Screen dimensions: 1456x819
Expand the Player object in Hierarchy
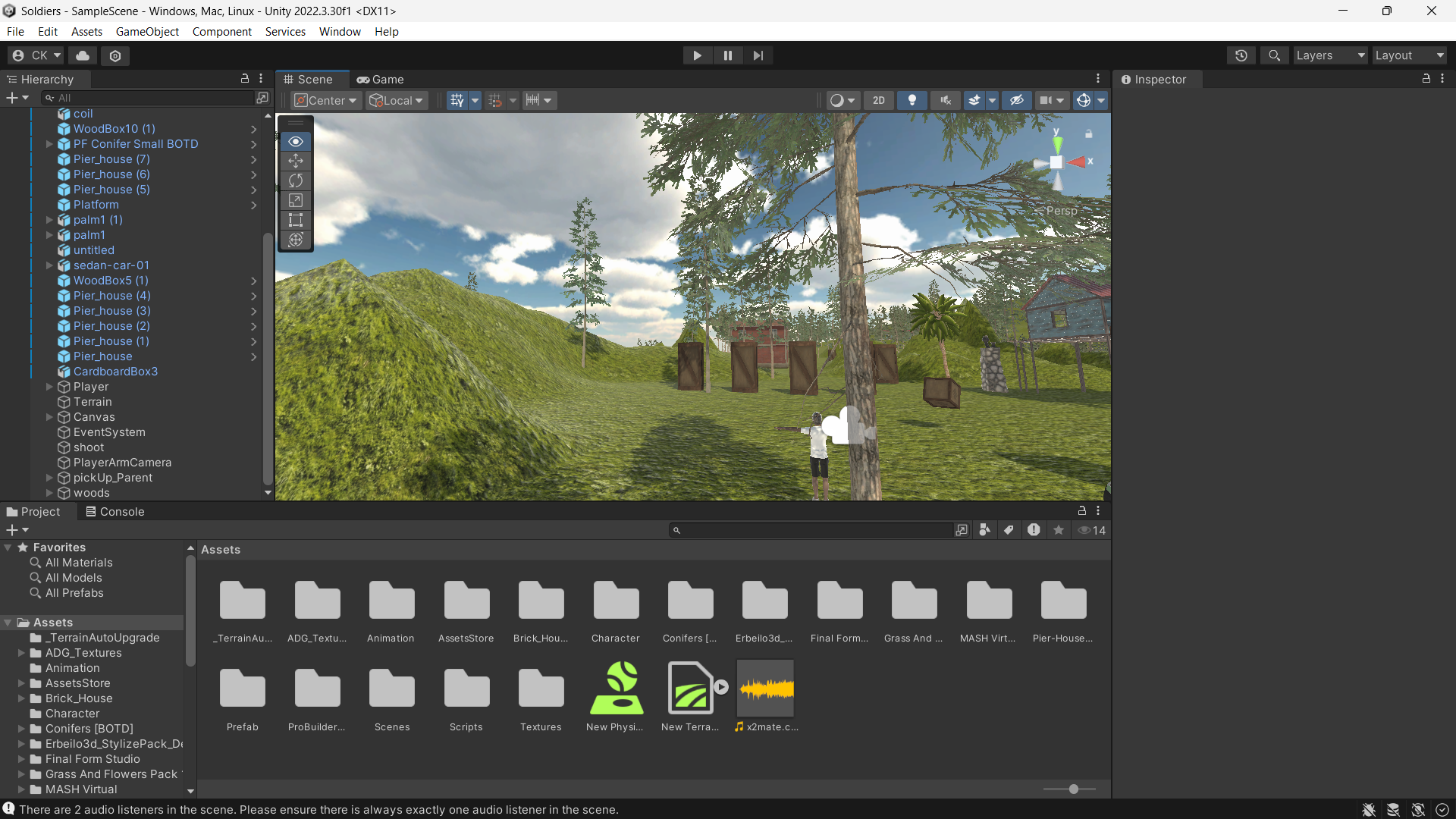[49, 387]
